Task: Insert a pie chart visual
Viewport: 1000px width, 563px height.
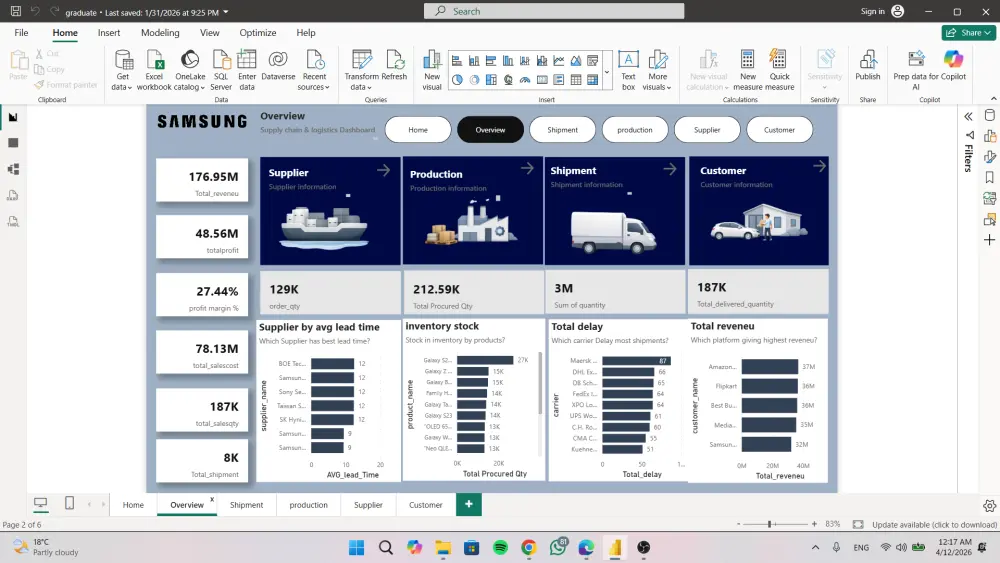Action: 457,80
